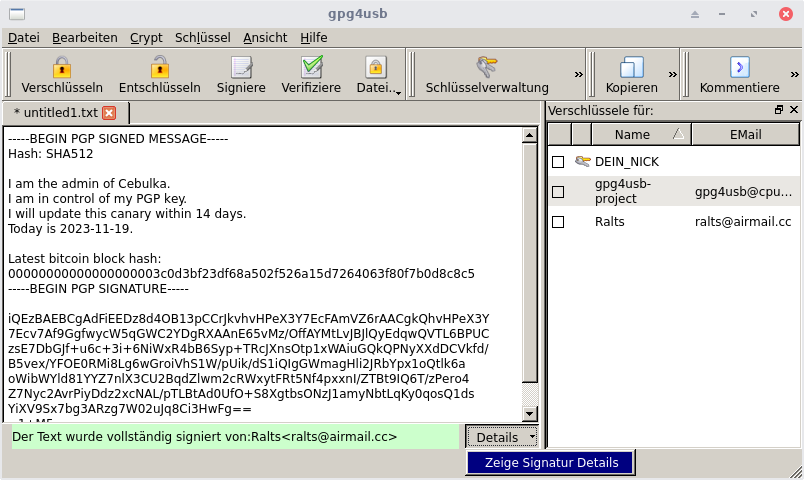Select the gpg4usb-project key name
Viewport: 804px width, 480px height.
coord(622,191)
